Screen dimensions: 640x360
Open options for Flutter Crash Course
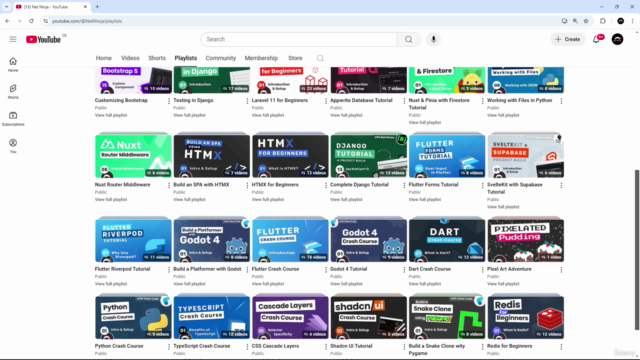[326, 270]
